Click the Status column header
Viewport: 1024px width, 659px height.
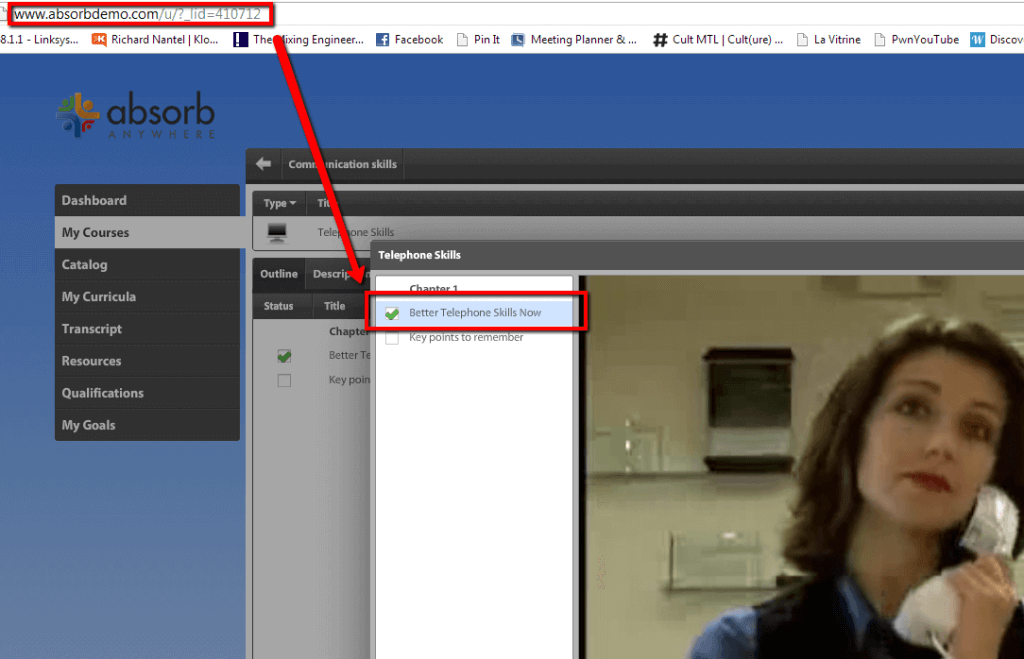278,306
